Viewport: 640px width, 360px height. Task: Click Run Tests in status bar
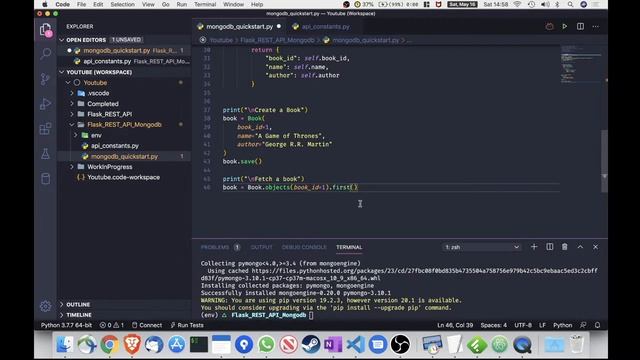coord(187,325)
